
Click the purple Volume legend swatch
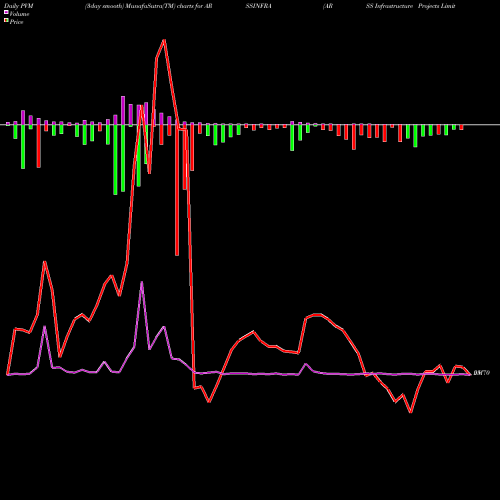pos(6,13)
